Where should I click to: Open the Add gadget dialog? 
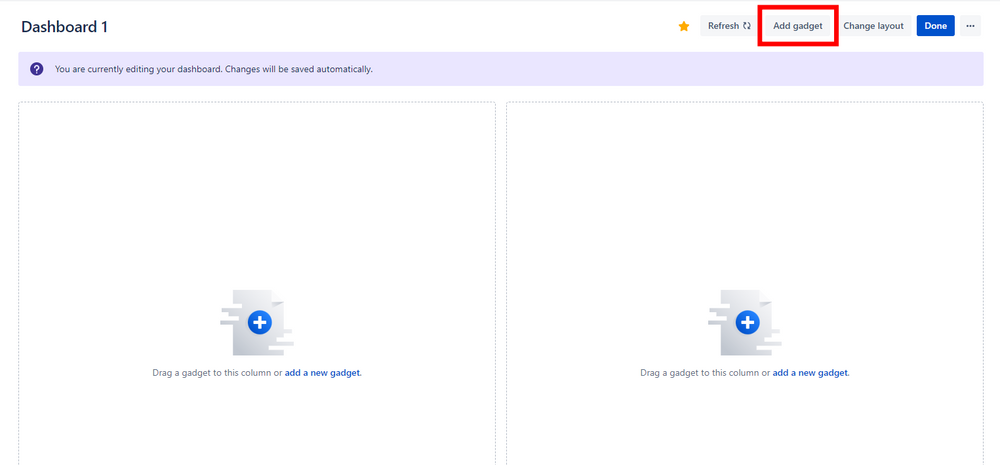click(798, 26)
